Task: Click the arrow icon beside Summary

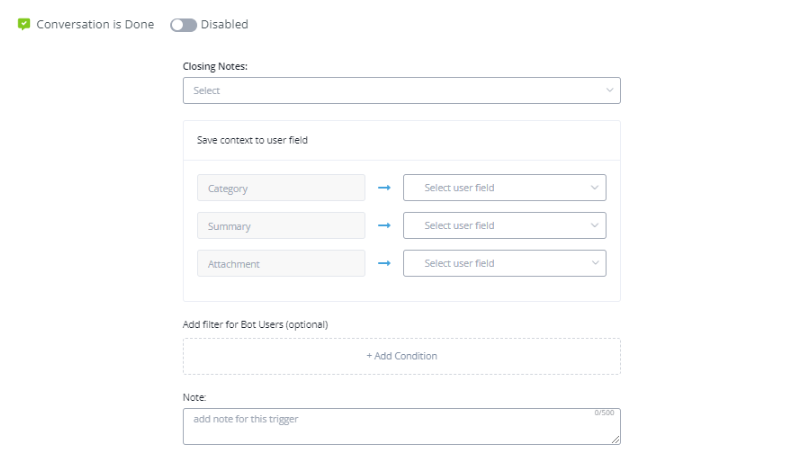Action: 384,226
